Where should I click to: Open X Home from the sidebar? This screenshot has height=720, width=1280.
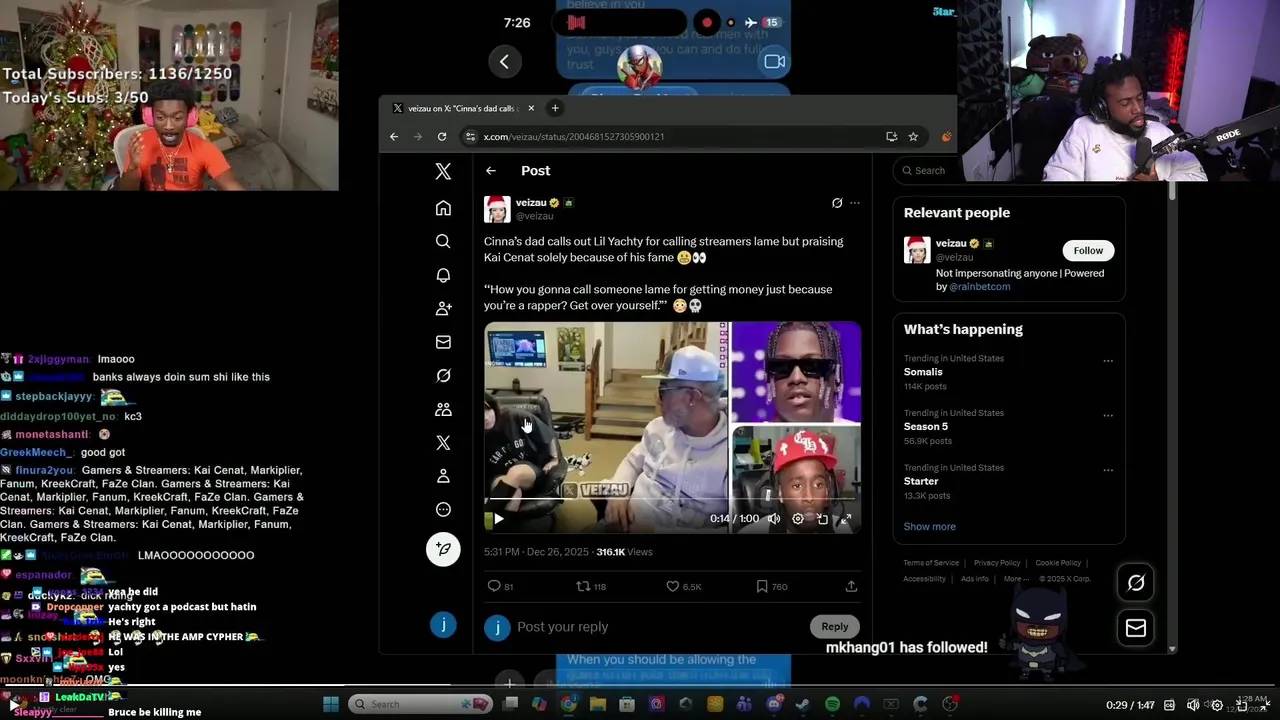pos(443,208)
